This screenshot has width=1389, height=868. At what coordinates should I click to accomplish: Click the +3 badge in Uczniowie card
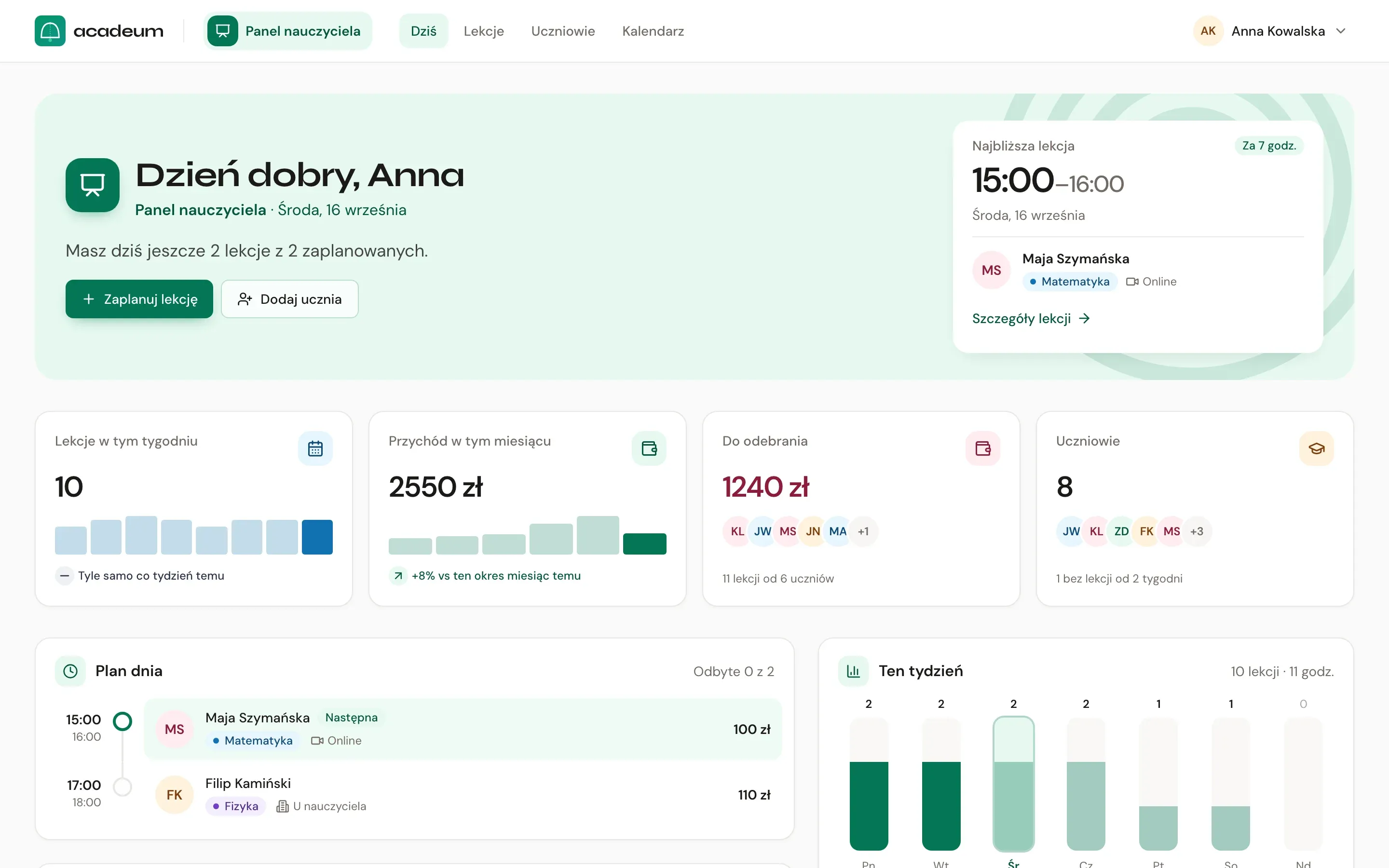click(1197, 531)
